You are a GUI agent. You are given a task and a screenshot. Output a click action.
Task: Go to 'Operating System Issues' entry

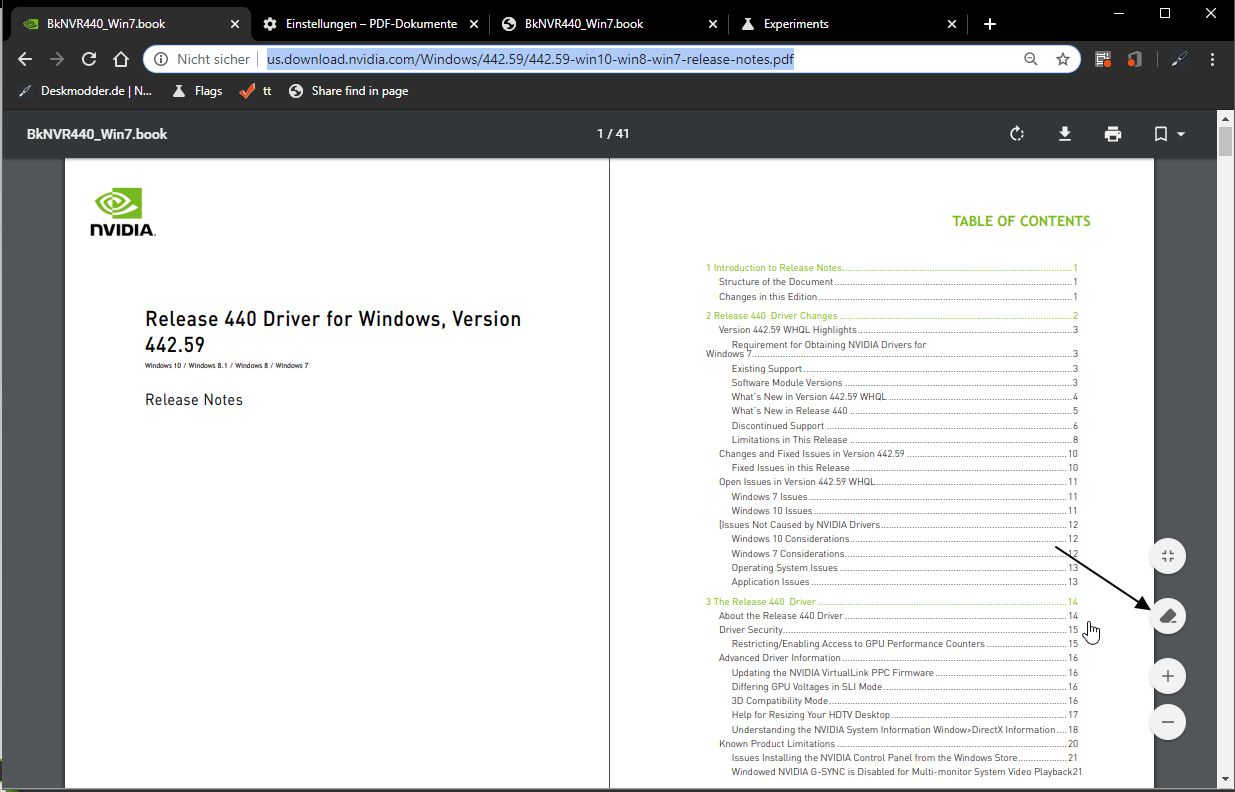pos(904,568)
